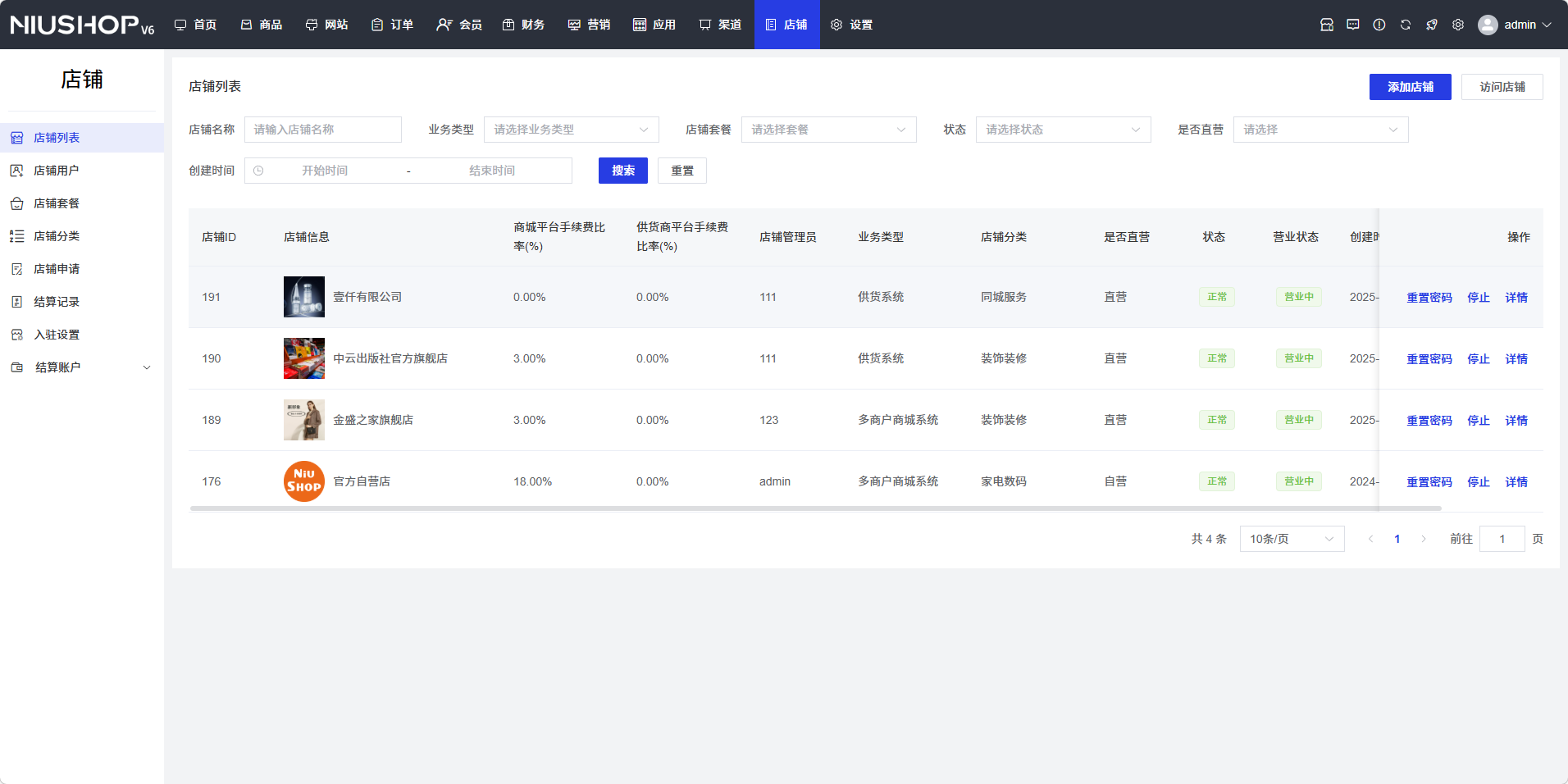Click the admin user avatar
The image size is (1568, 784).
[1488, 25]
